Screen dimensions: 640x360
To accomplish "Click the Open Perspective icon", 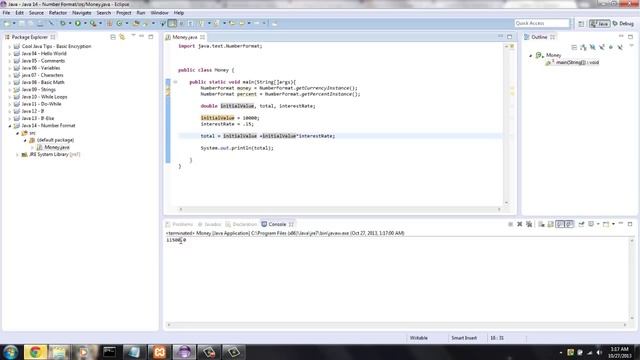I will [581, 24].
